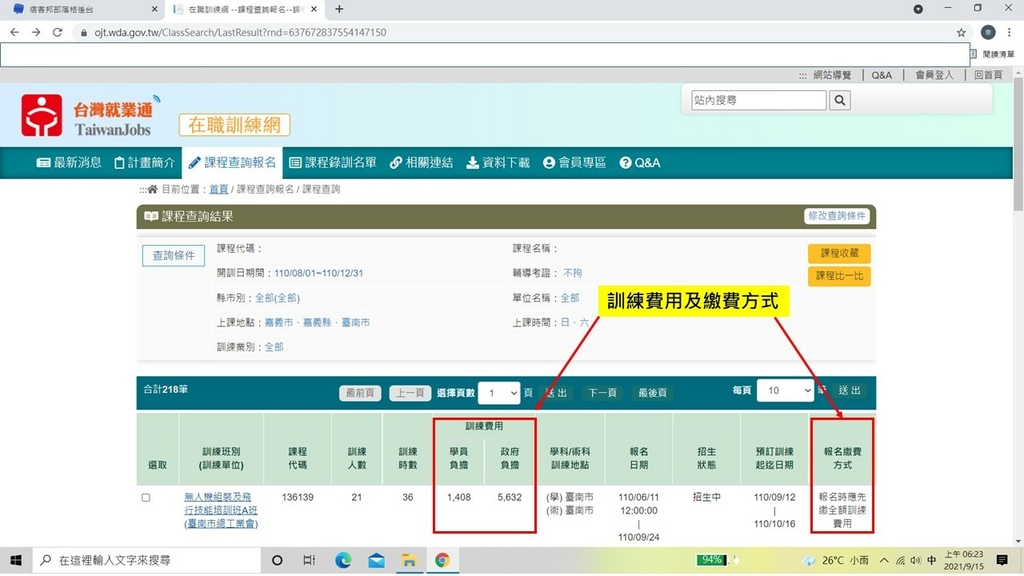Image resolution: width=1024 pixels, height=576 pixels.
Task: Check the box for 無人機組裝 course row
Action: (x=146, y=498)
